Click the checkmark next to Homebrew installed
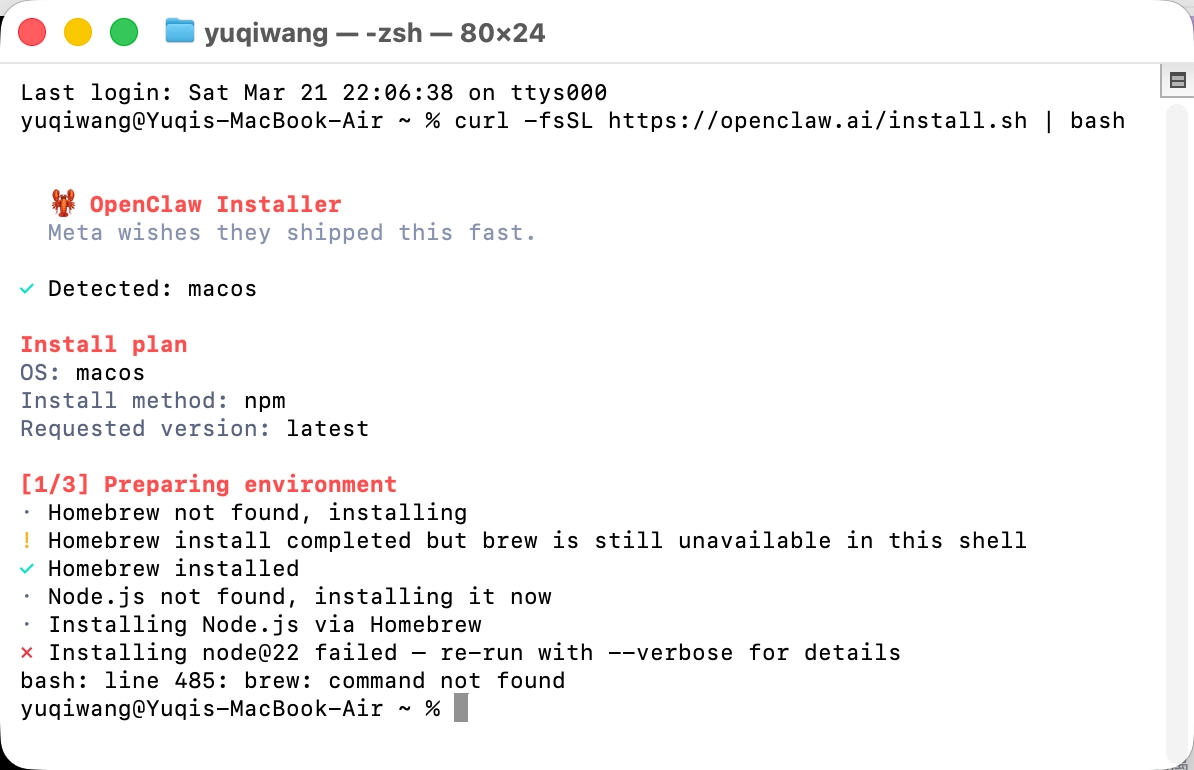Viewport: 1194px width, 770px height. [x=27, y=569]
